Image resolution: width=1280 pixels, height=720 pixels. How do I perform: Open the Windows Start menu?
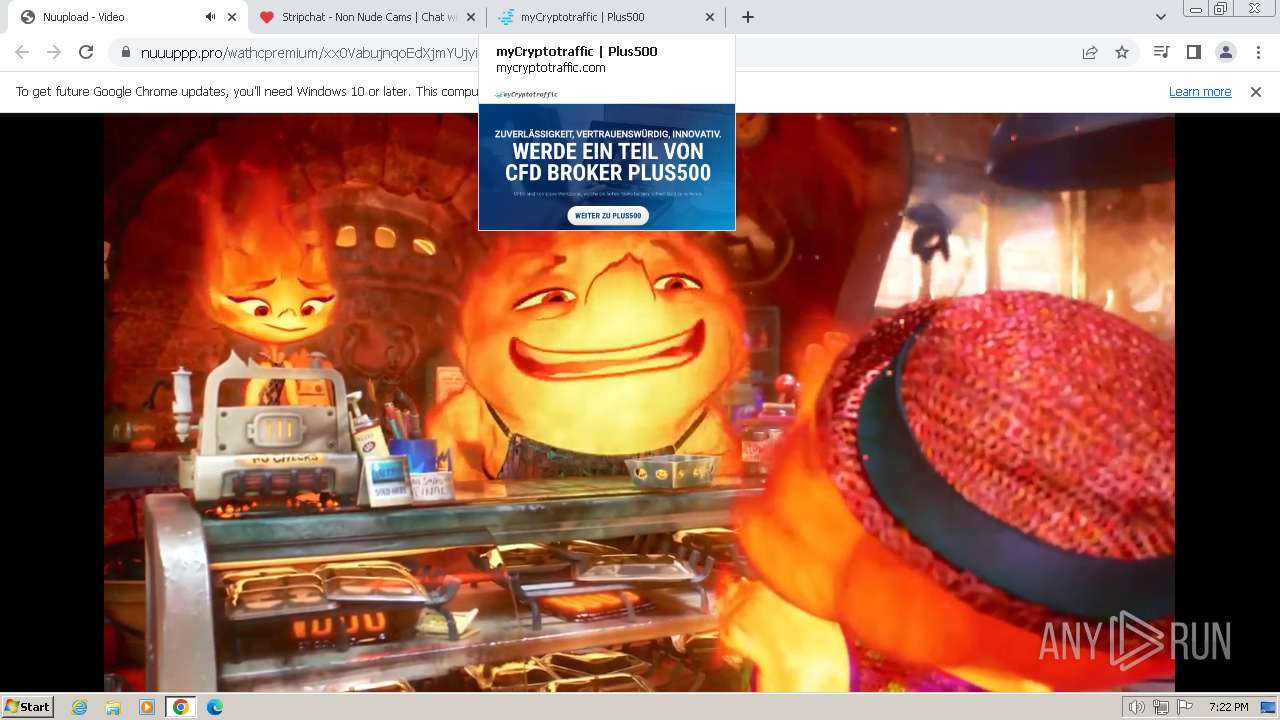tap(28, 706)
